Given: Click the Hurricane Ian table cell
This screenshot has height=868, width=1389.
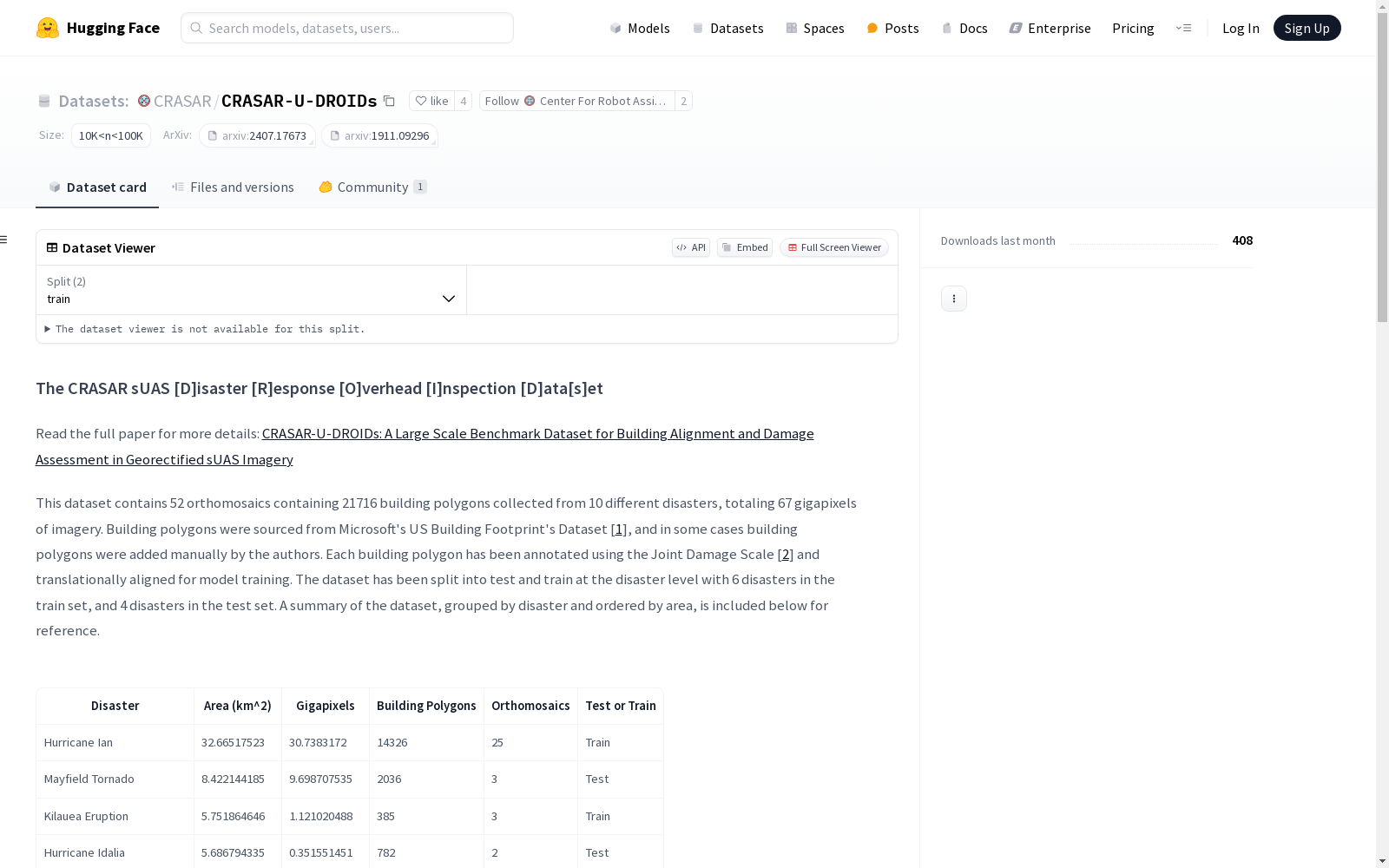Looking at the screenshot, I should pyautogui.click(x=115, y=742).
